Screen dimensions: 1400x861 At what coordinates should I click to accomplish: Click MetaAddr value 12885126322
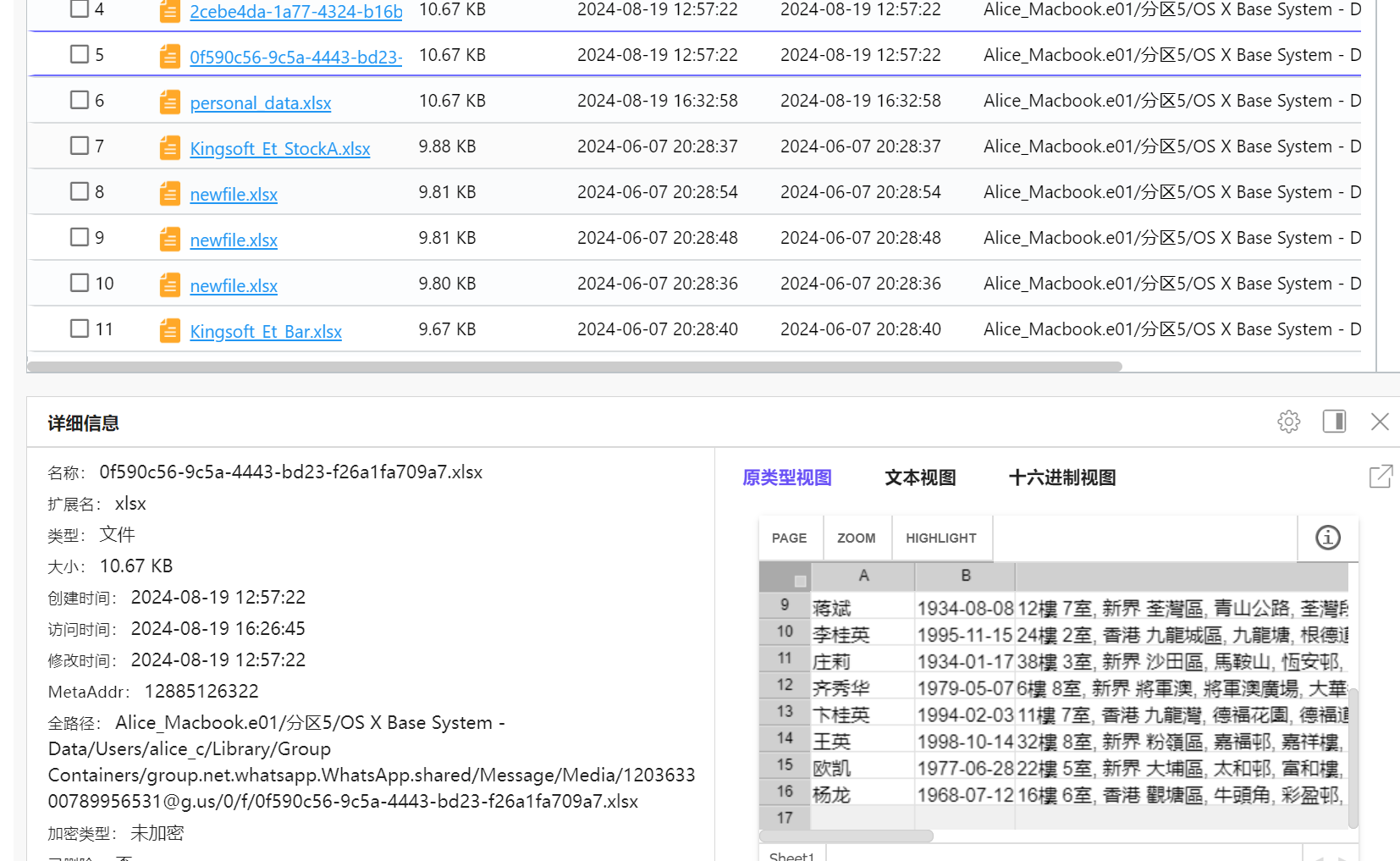click(x=201, y=692)
